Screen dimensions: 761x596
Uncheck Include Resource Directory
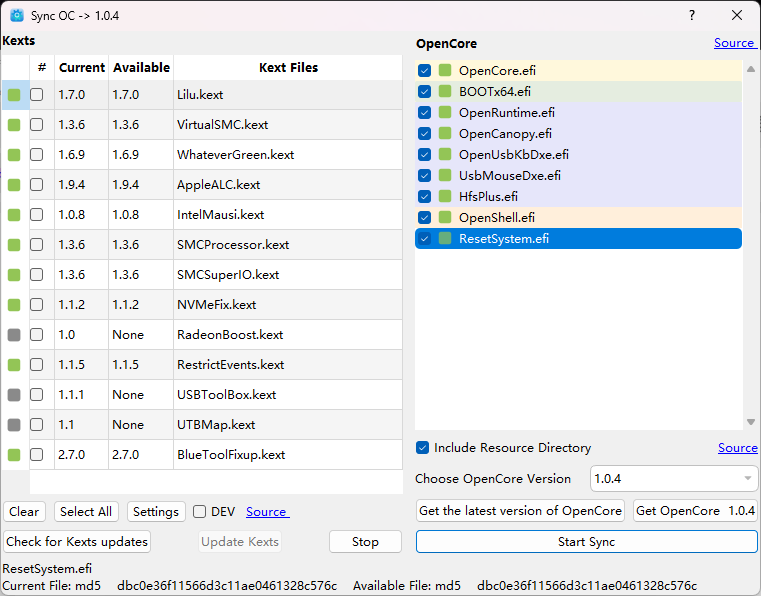pos(424,448)
